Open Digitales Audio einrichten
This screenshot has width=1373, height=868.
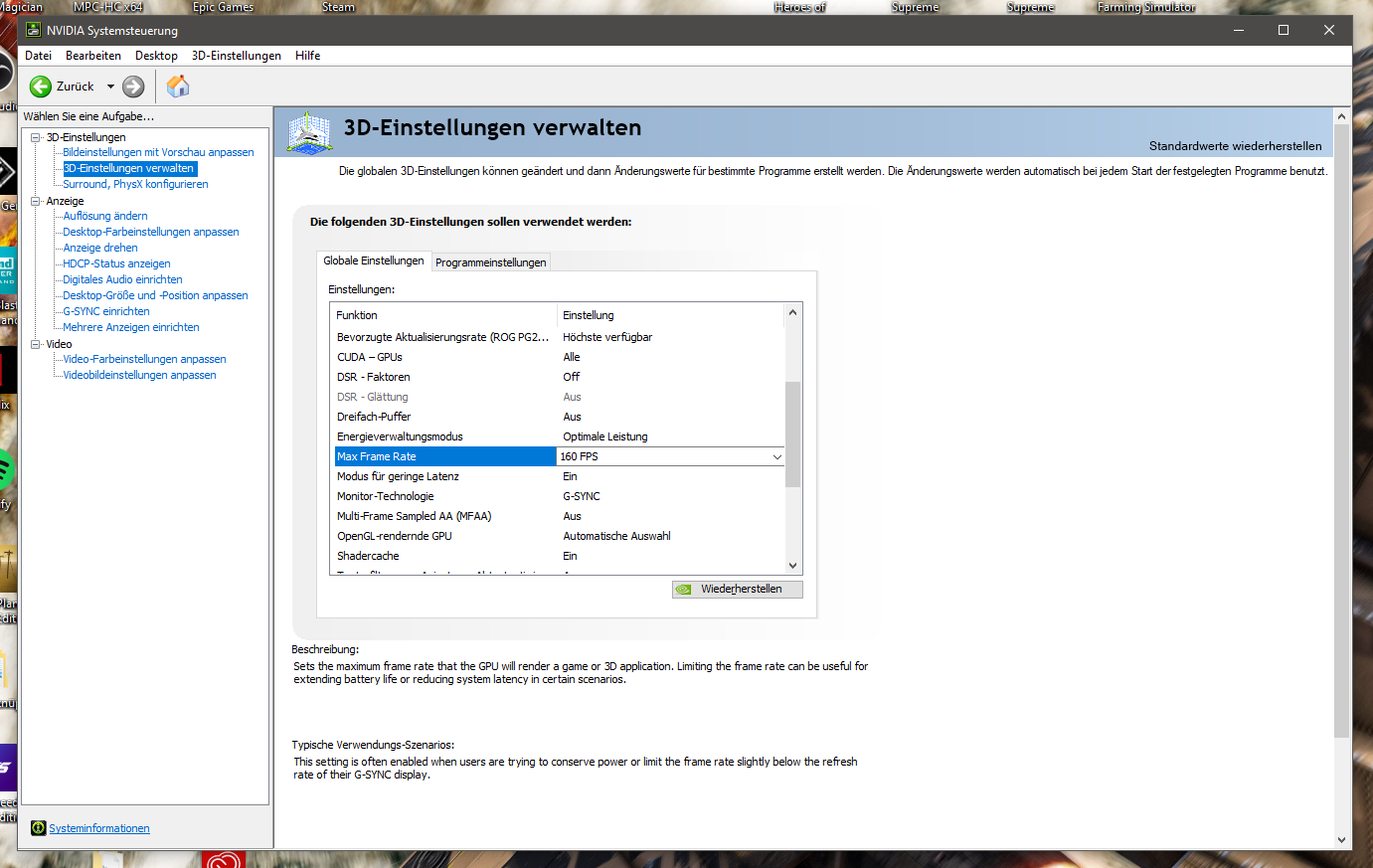(122, 279)
